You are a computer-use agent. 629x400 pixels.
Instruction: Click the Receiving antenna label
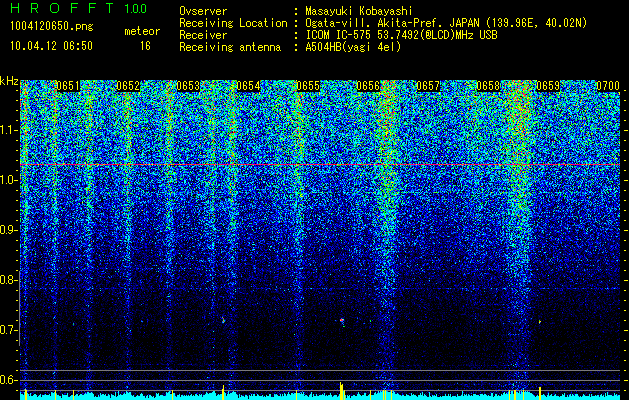pos(230,47)
